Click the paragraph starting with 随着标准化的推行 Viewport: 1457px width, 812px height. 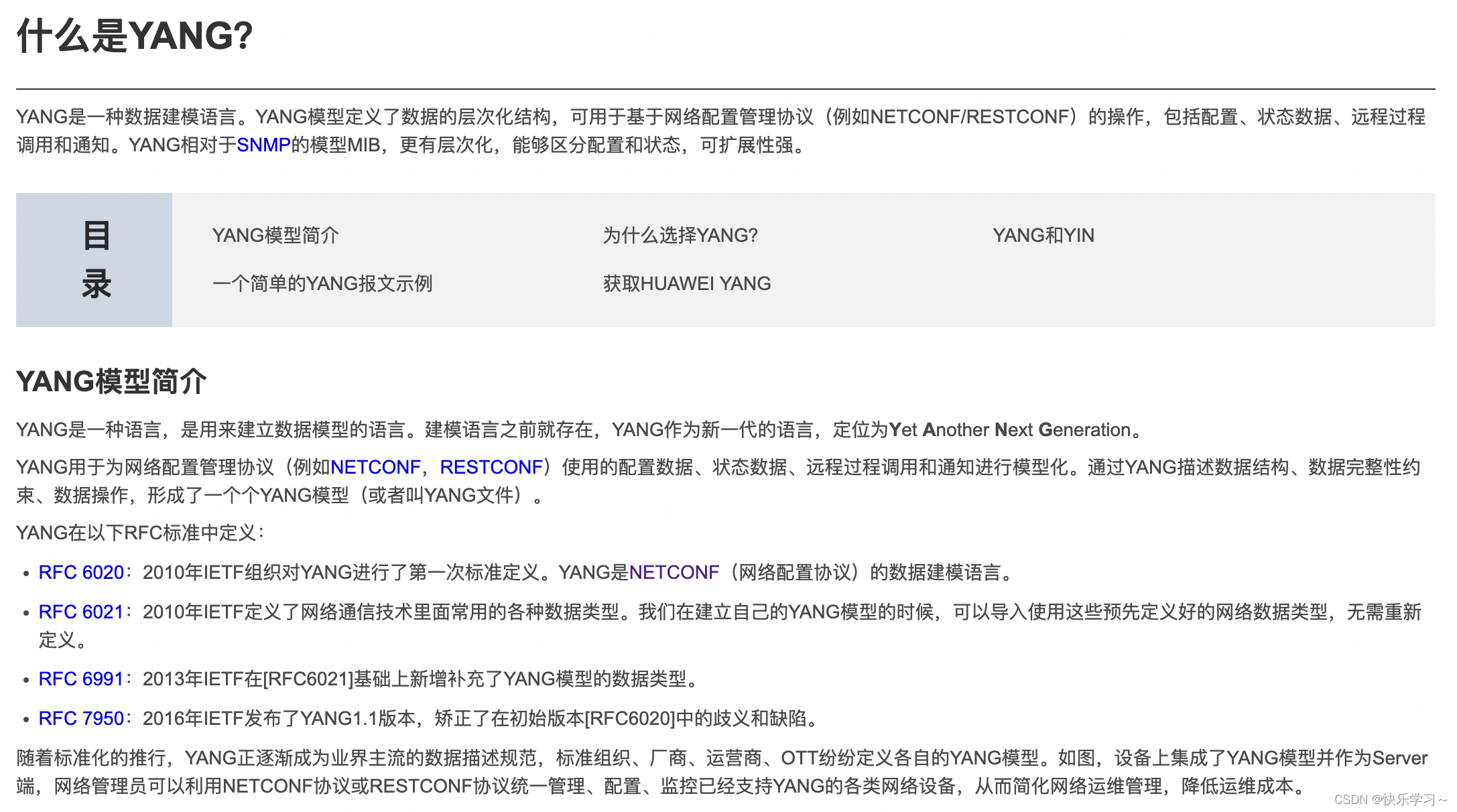click(x=722, y=772)
